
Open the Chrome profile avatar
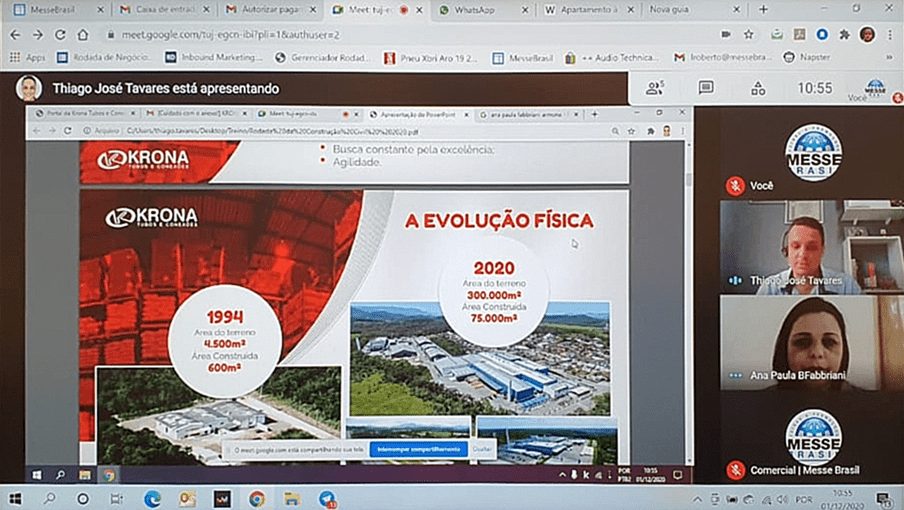tap(867, 35)
